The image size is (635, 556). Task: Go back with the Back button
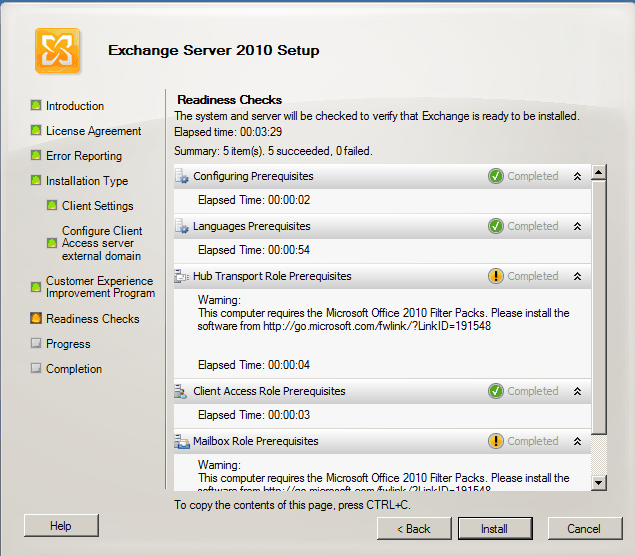pos(414,528)
